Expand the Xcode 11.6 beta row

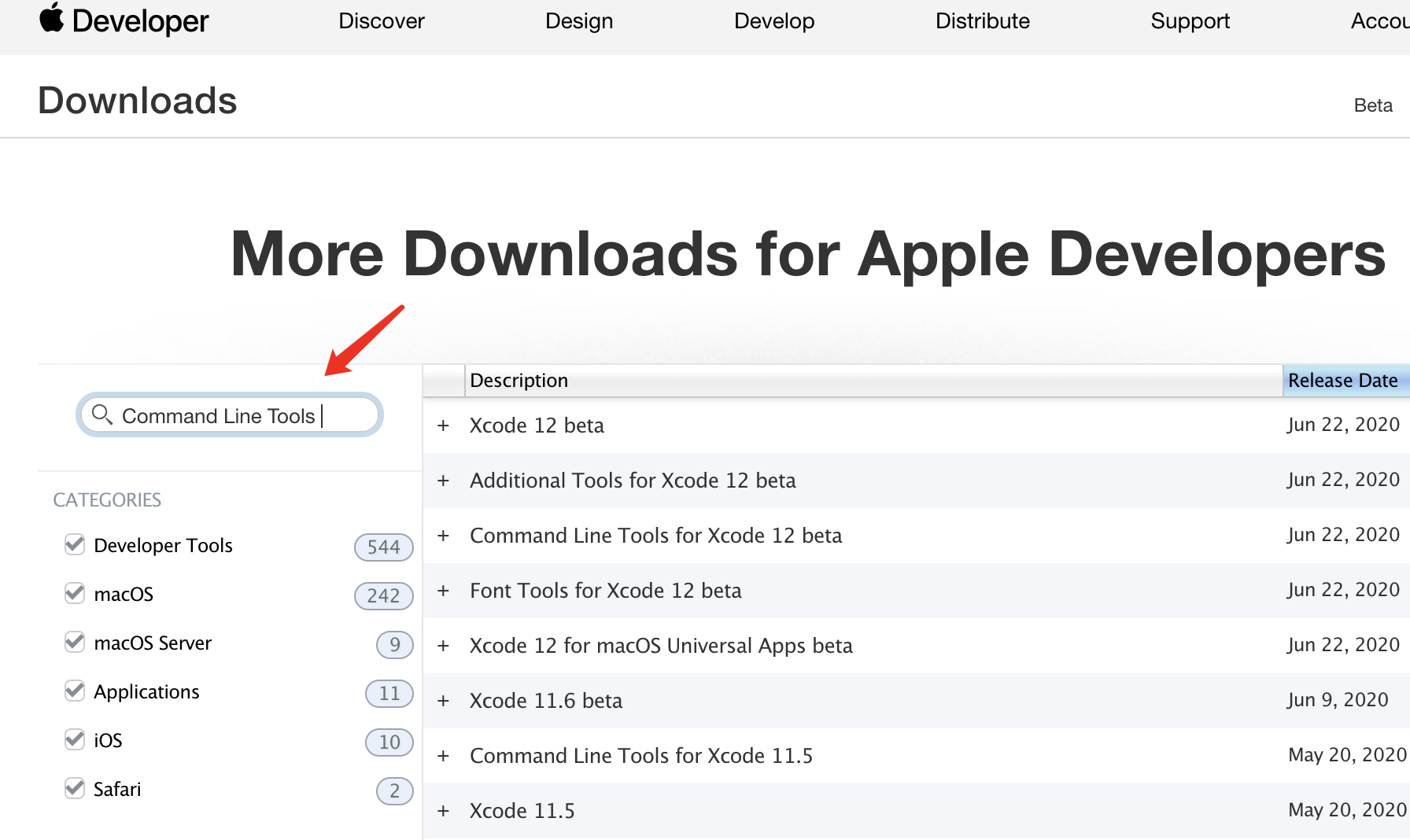coord(444,701)
